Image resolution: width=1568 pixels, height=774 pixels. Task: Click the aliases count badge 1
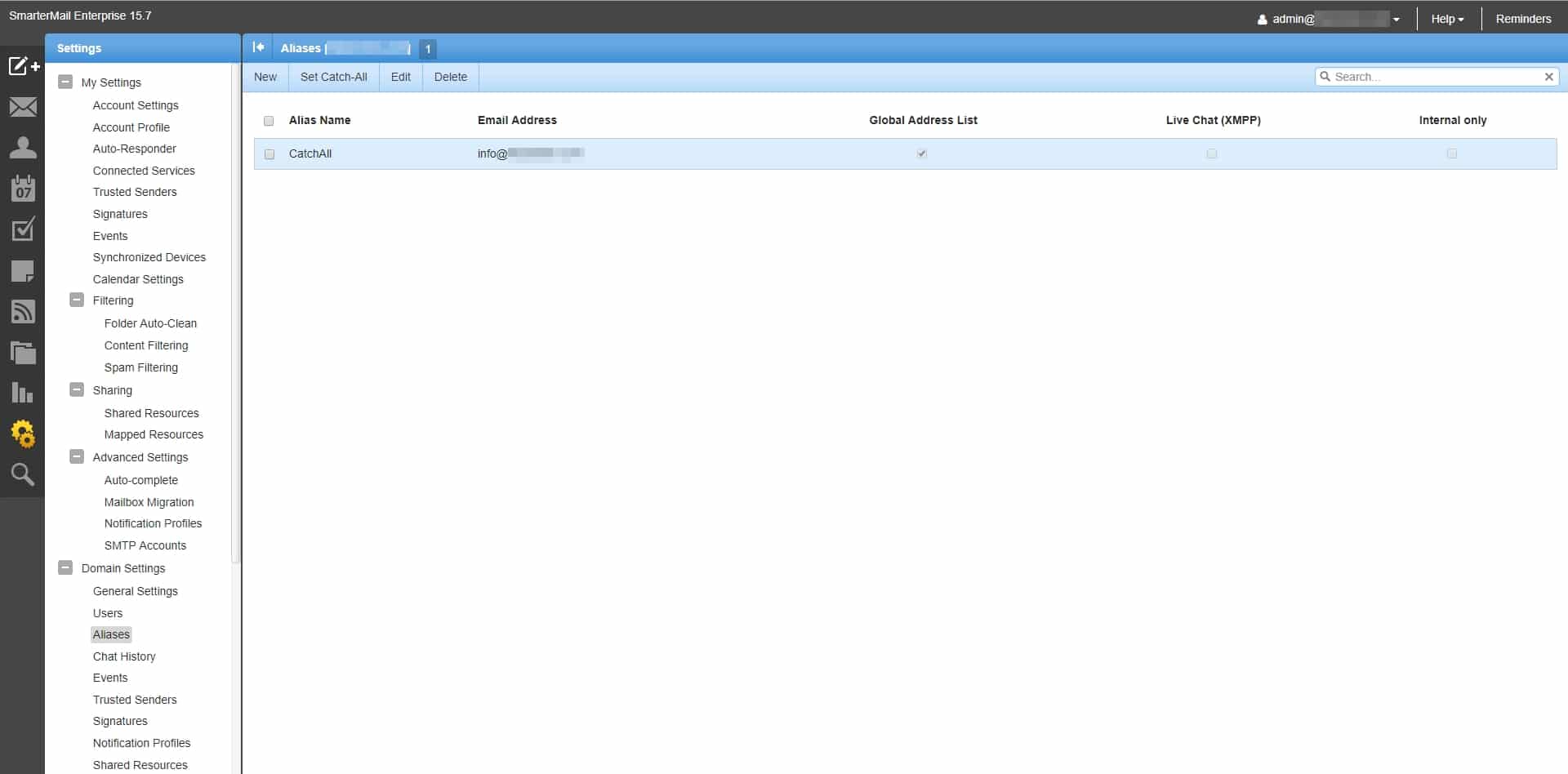428,49
